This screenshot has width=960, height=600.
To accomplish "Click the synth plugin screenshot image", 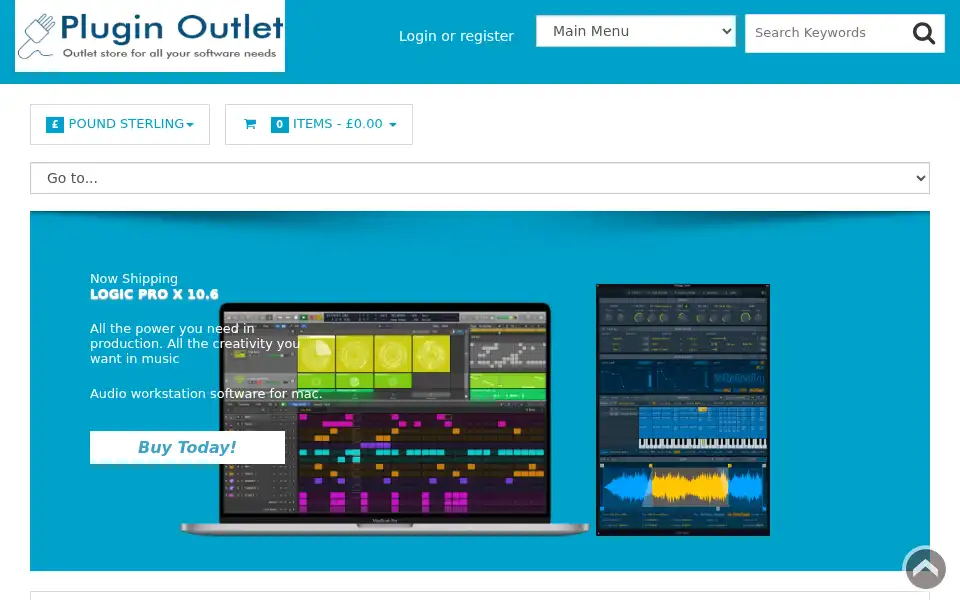I will [683, 410].
